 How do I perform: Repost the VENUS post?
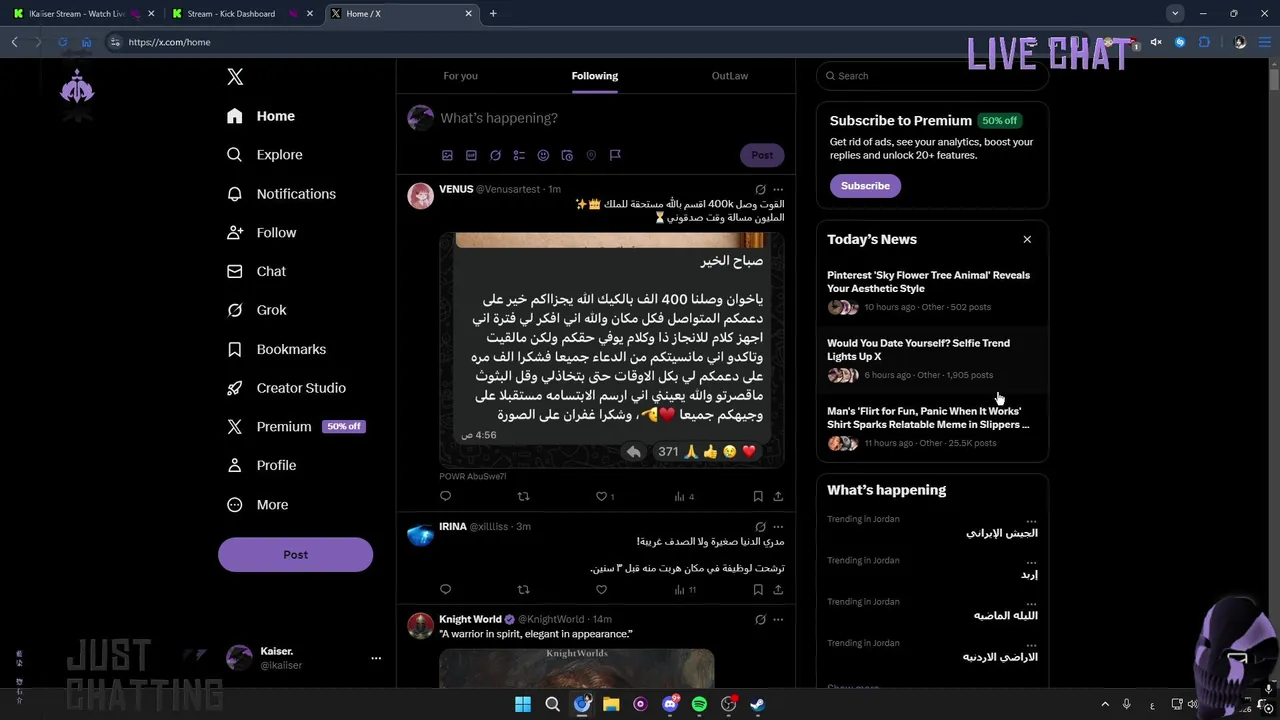[x=523, y=496]
